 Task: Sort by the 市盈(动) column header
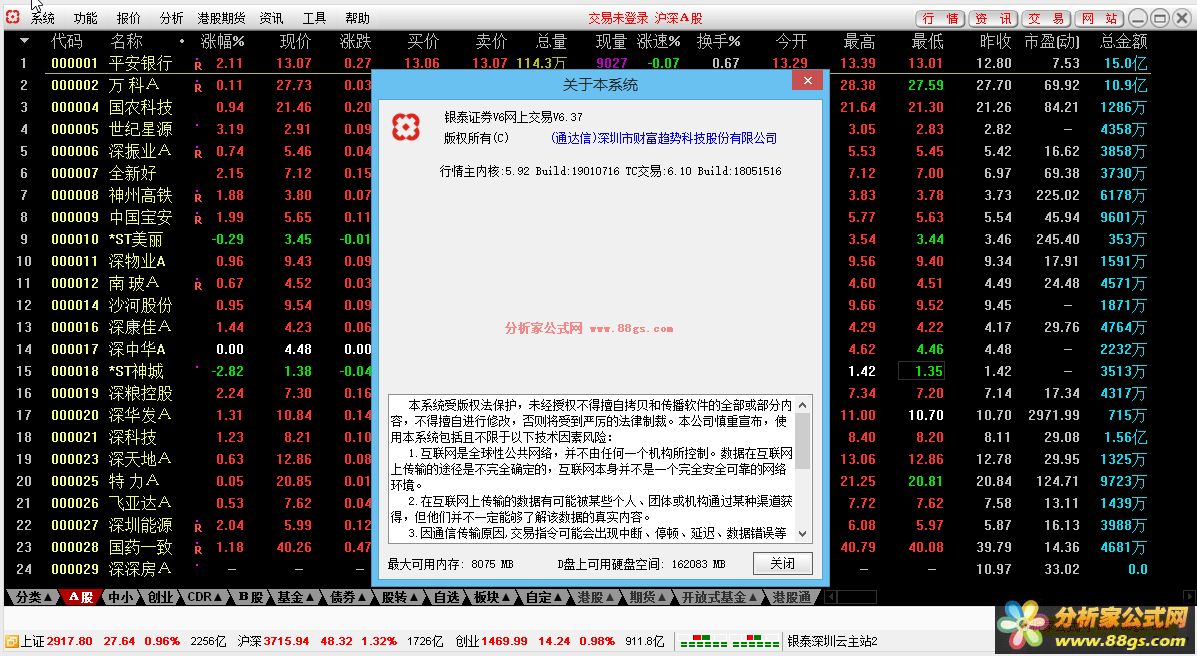click(1052, 41)
